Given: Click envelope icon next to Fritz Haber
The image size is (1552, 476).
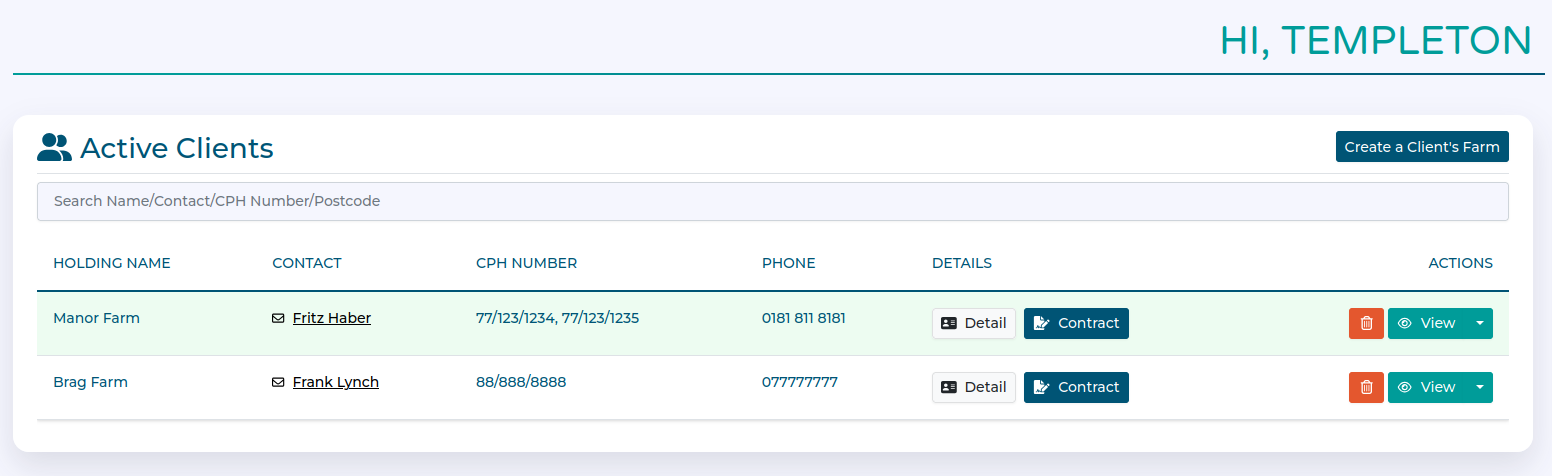Looking at the screenshot, I should coord(278,319).
